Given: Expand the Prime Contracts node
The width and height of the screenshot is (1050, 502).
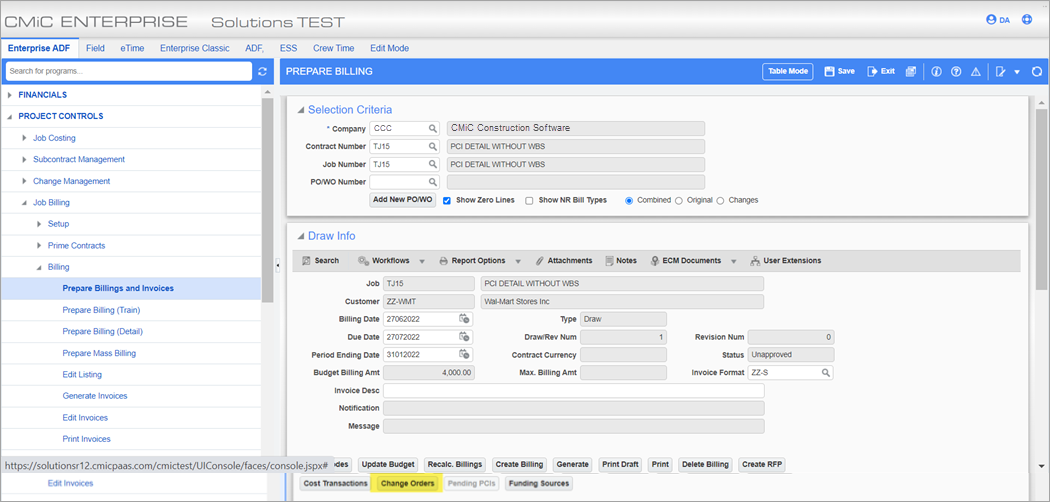Looking at the screenshot, I should point(40,246).
